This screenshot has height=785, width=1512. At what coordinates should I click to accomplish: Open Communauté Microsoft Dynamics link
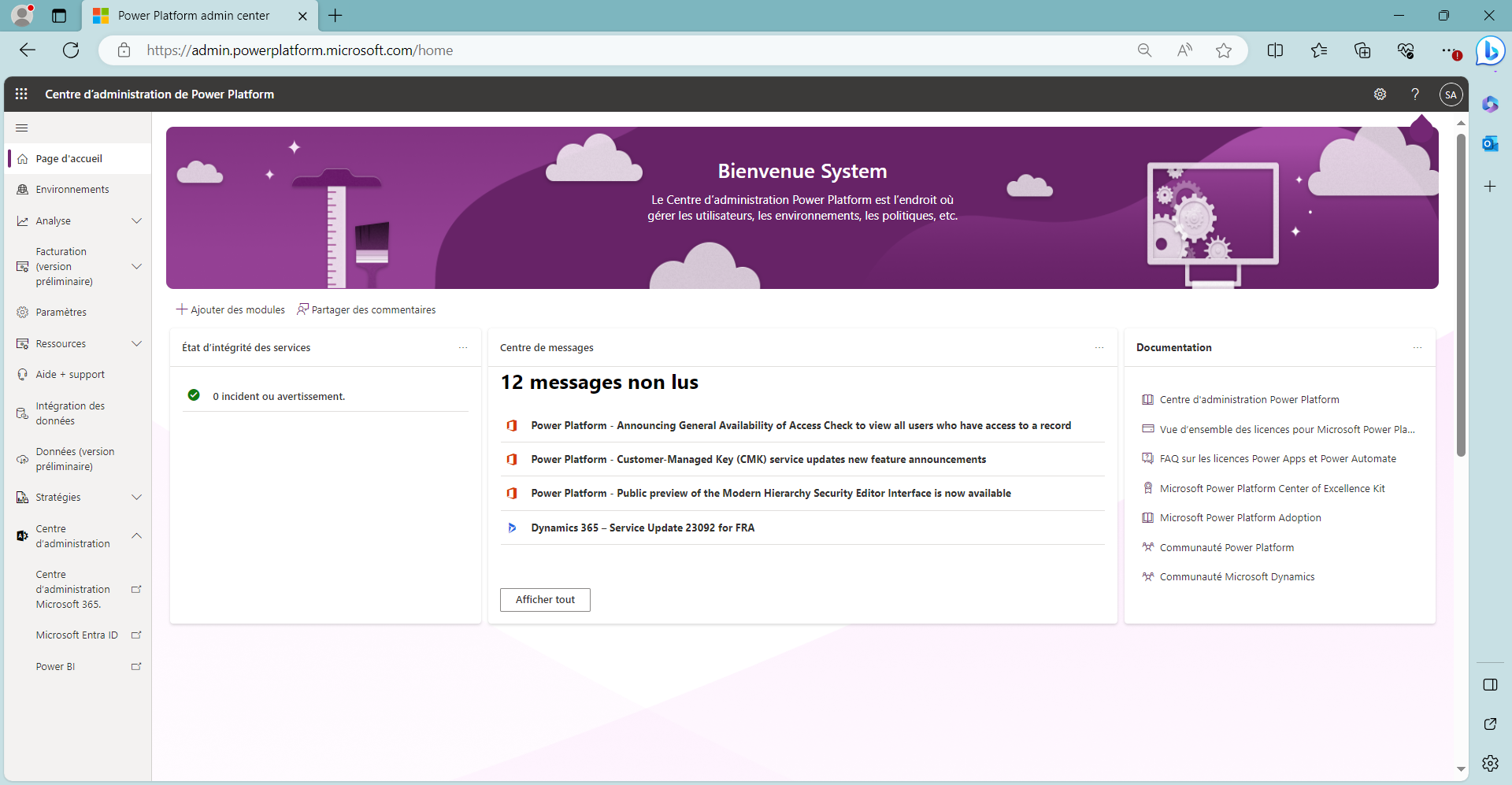click(x=1237, y=577)
